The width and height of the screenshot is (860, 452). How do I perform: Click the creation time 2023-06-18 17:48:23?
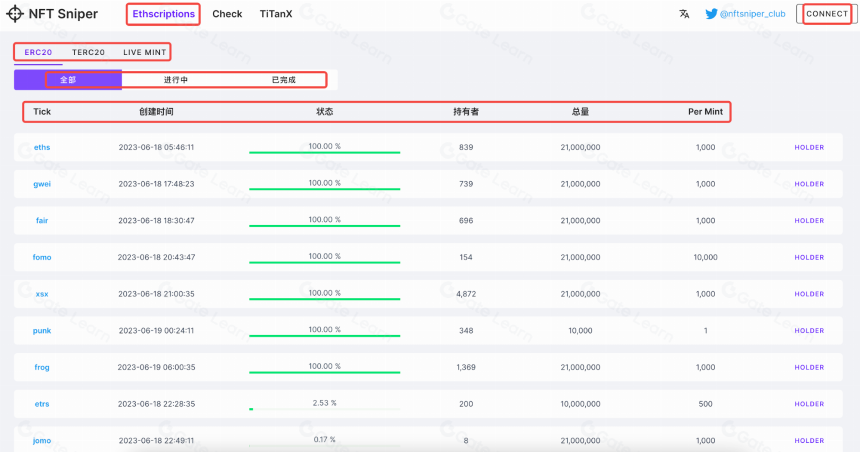click(x=156, y=184)
